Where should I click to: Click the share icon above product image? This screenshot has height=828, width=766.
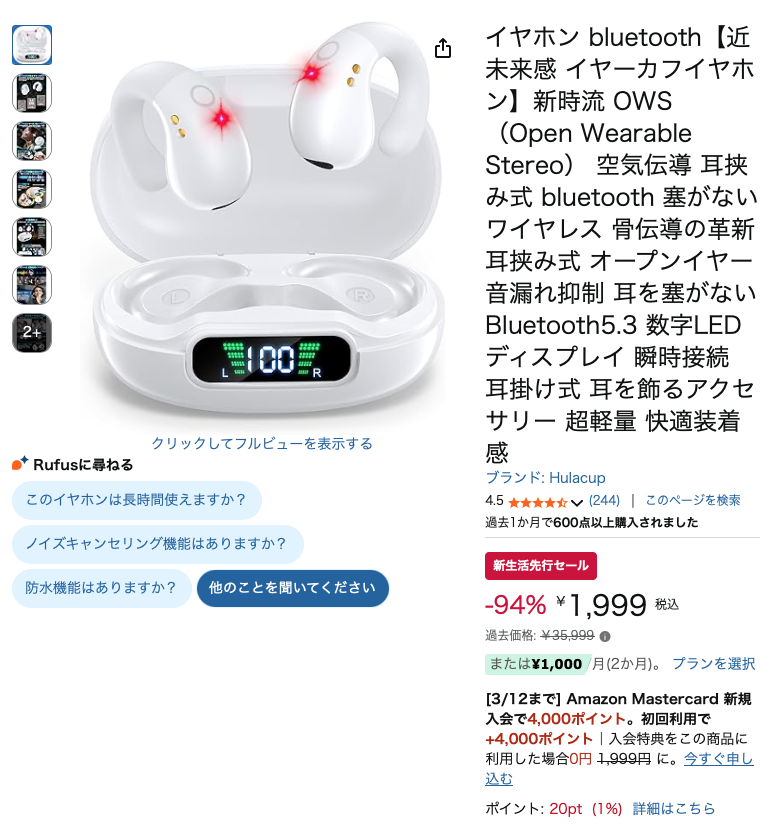click(442, 48)
